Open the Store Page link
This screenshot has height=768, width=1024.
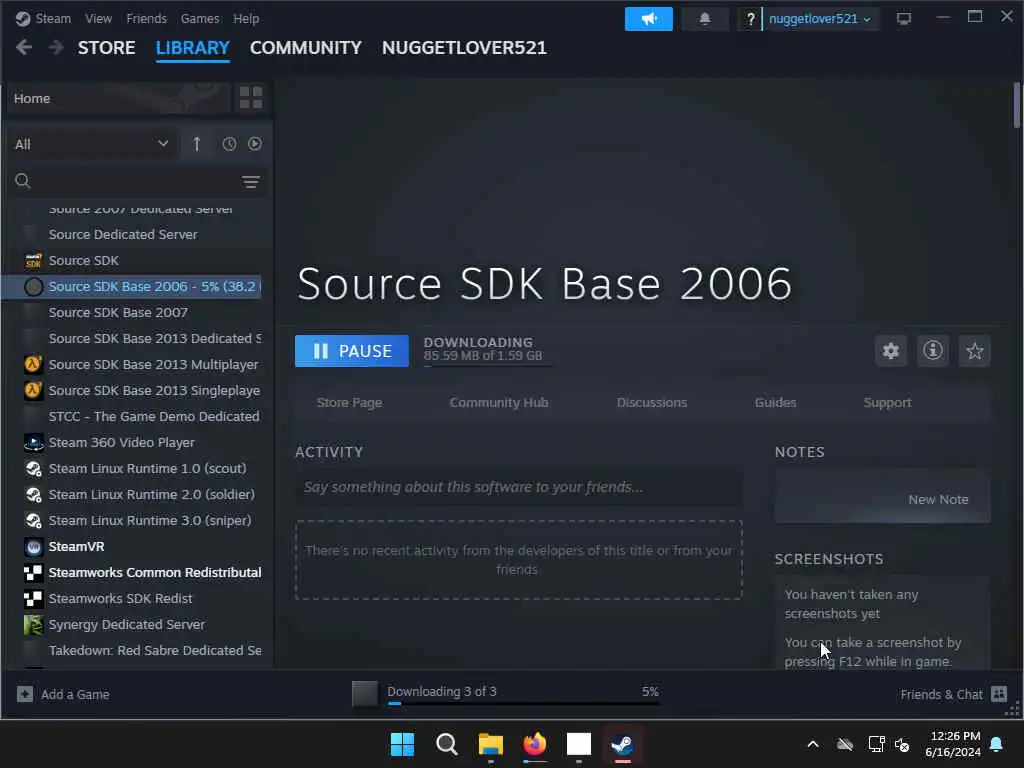point(349,402)
